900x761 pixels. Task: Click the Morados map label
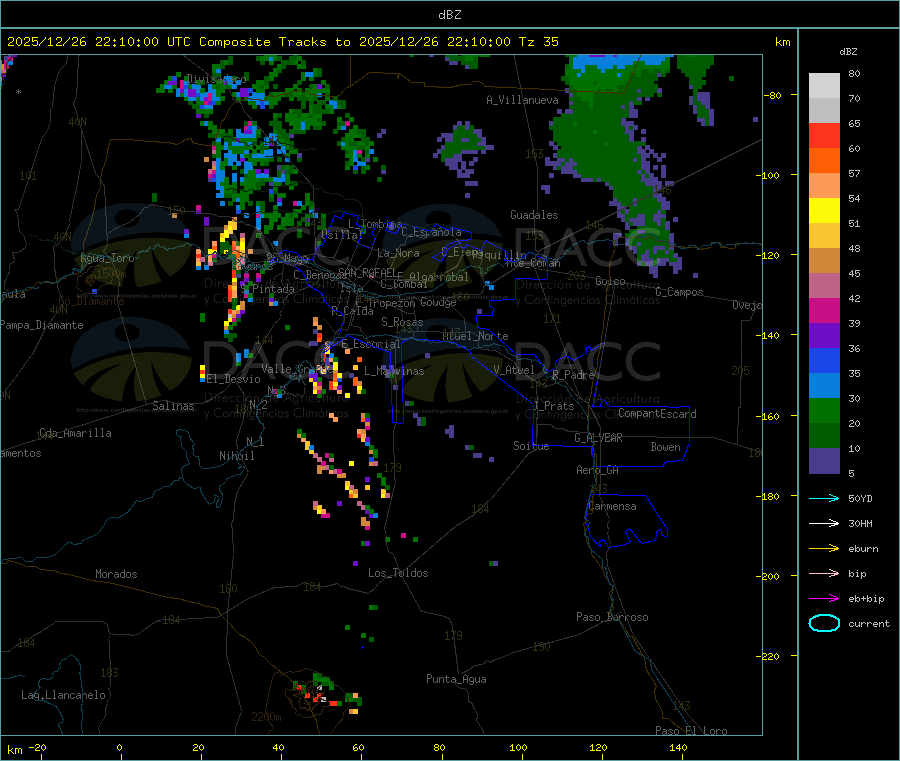click(116, 574)
